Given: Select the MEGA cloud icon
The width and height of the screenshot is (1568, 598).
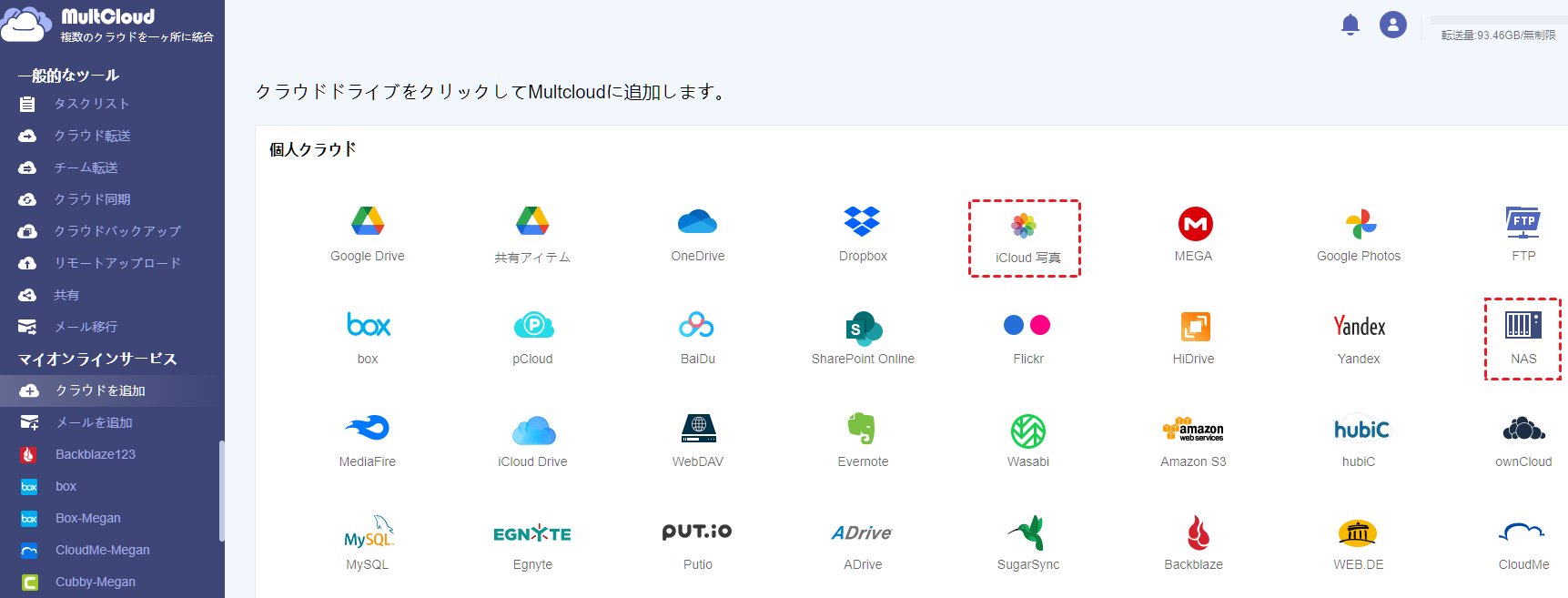Looking at the screenshot, I should pos(1195,224).
